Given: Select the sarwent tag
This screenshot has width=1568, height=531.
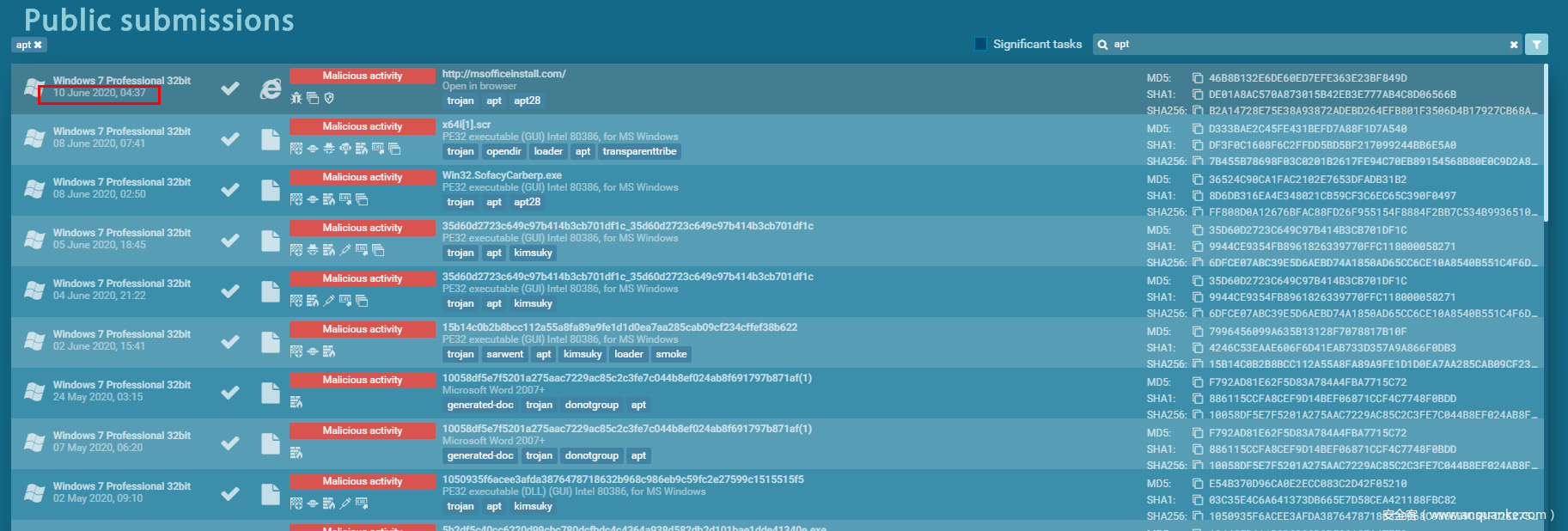Looking at the screenshot, I should [504, 354].
